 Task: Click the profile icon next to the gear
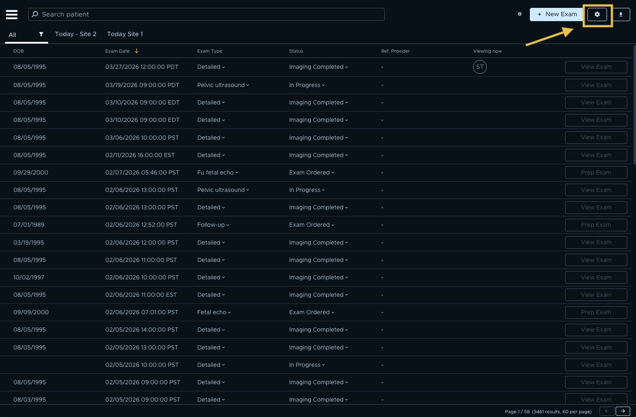click(621, 14)
